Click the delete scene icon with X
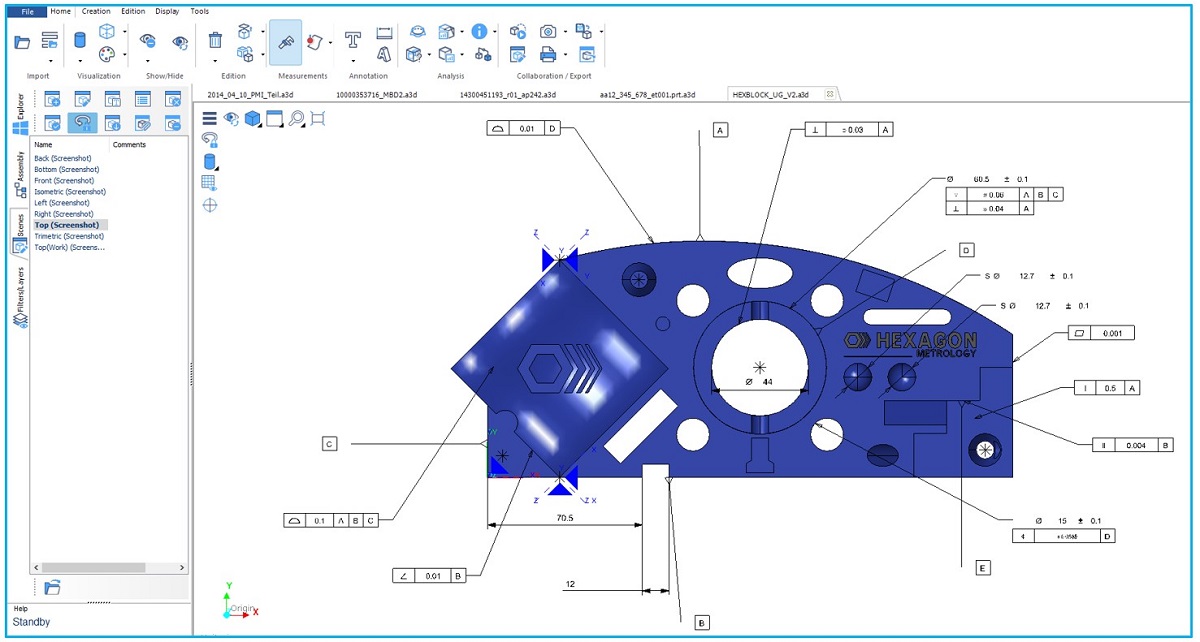The width and height of the screenshot is (1200, 642). click(x=173, y=99)
